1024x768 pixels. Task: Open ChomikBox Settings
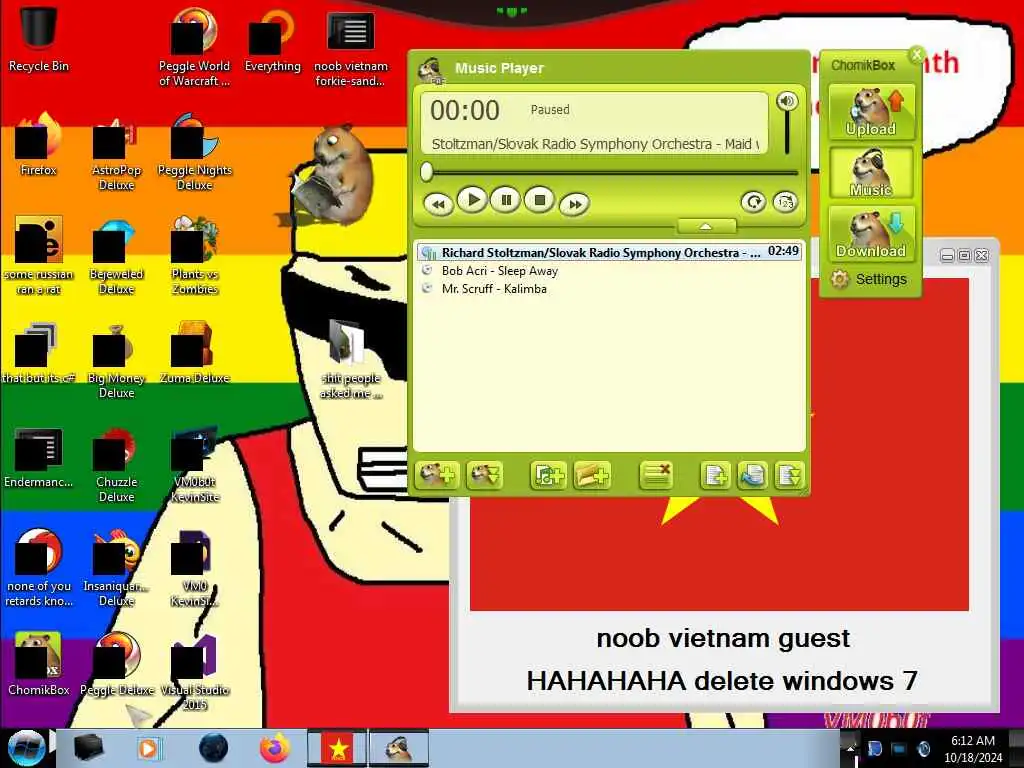(869, 280)
